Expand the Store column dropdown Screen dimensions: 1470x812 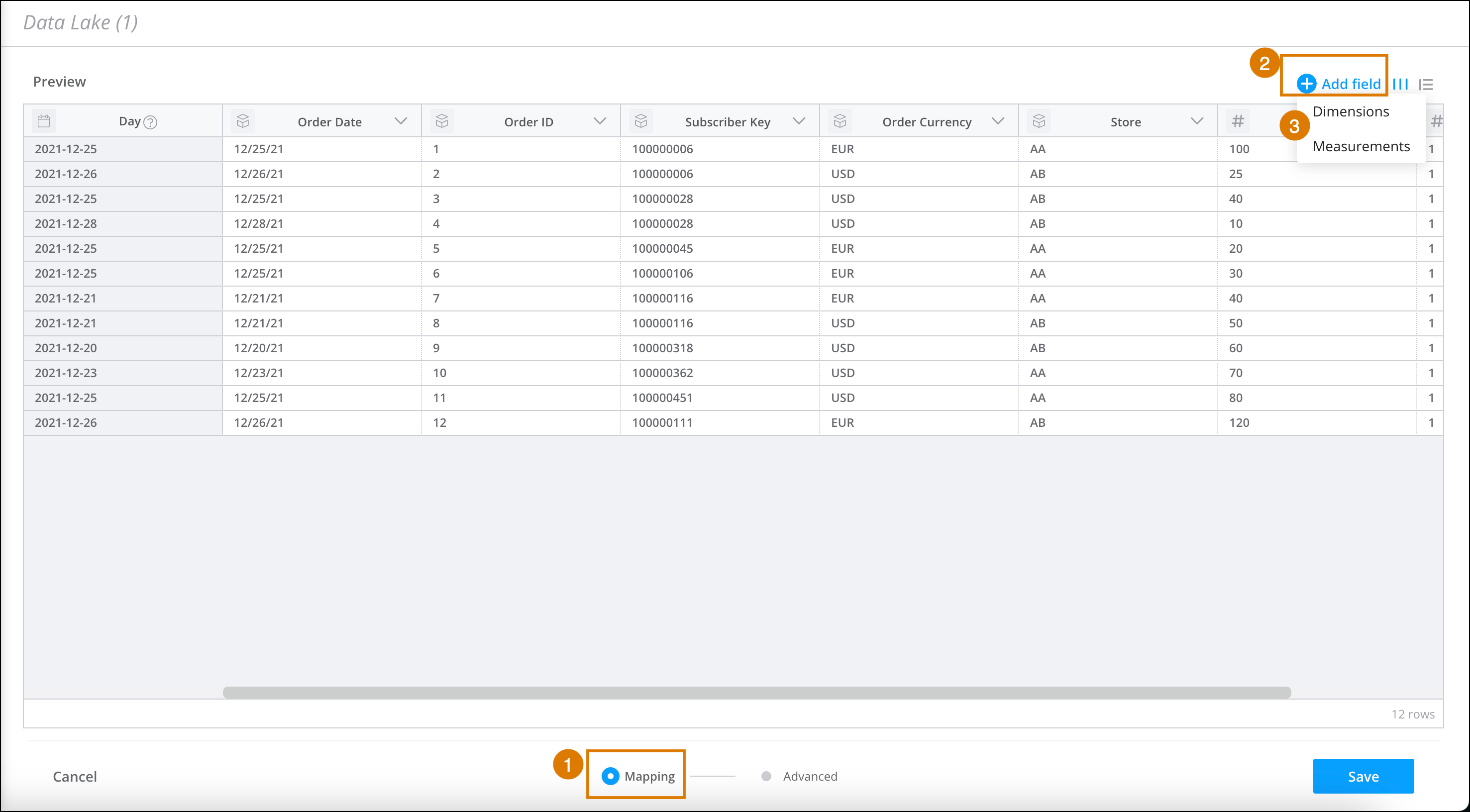pos(1197,121)
